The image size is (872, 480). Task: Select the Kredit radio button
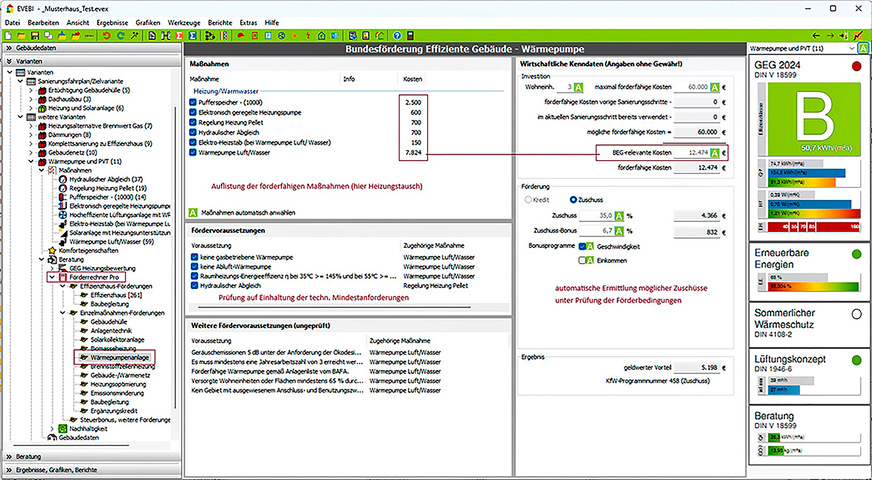[528, 200]
